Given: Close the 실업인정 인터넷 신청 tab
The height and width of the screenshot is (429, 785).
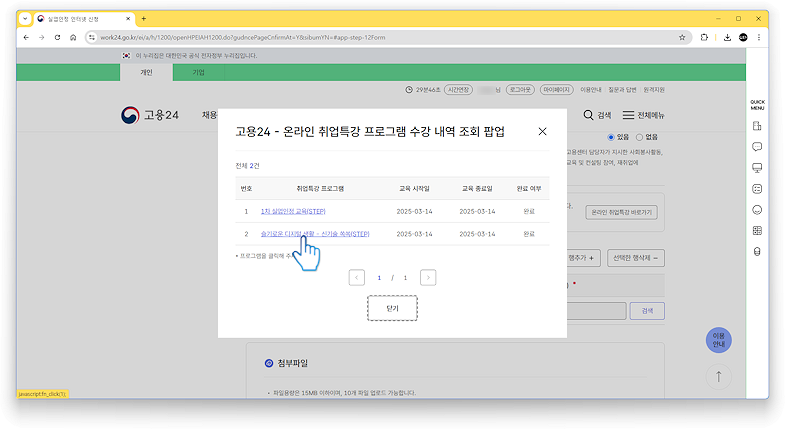Looking at the screenshot, I should pos(128,19).
